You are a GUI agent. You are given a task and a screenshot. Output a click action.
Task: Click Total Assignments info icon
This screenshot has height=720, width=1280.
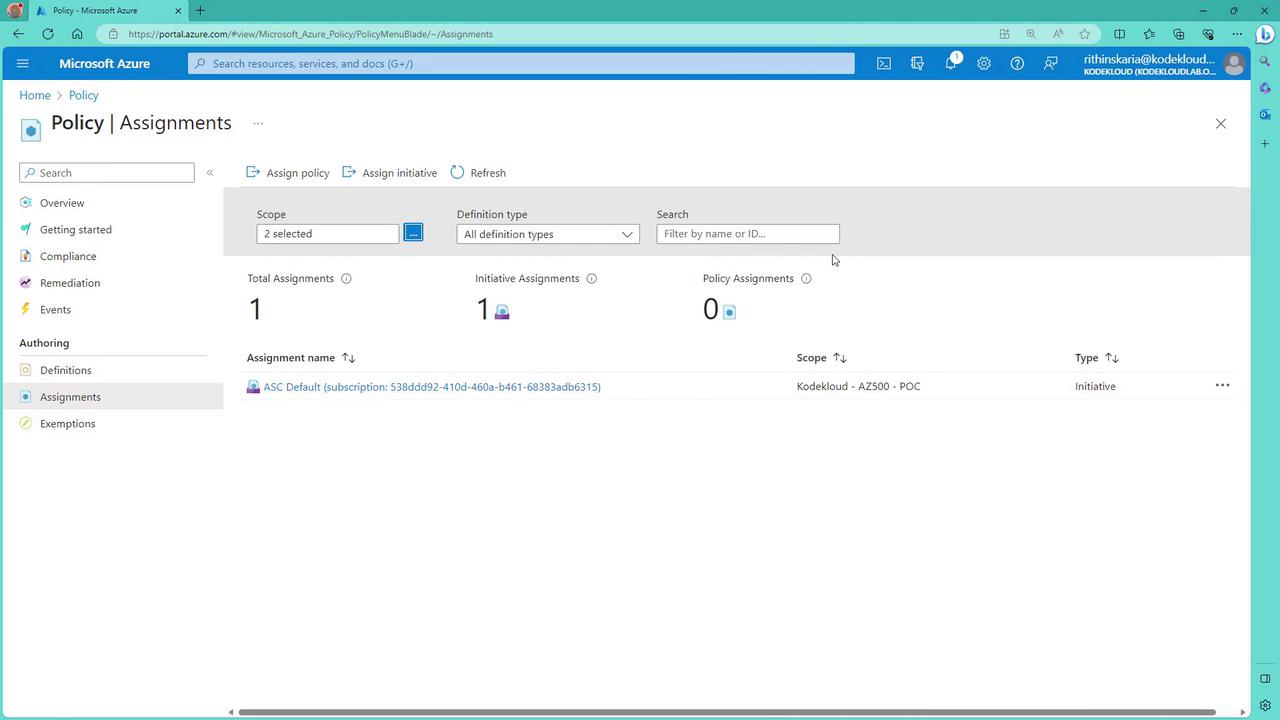(346, 279)
